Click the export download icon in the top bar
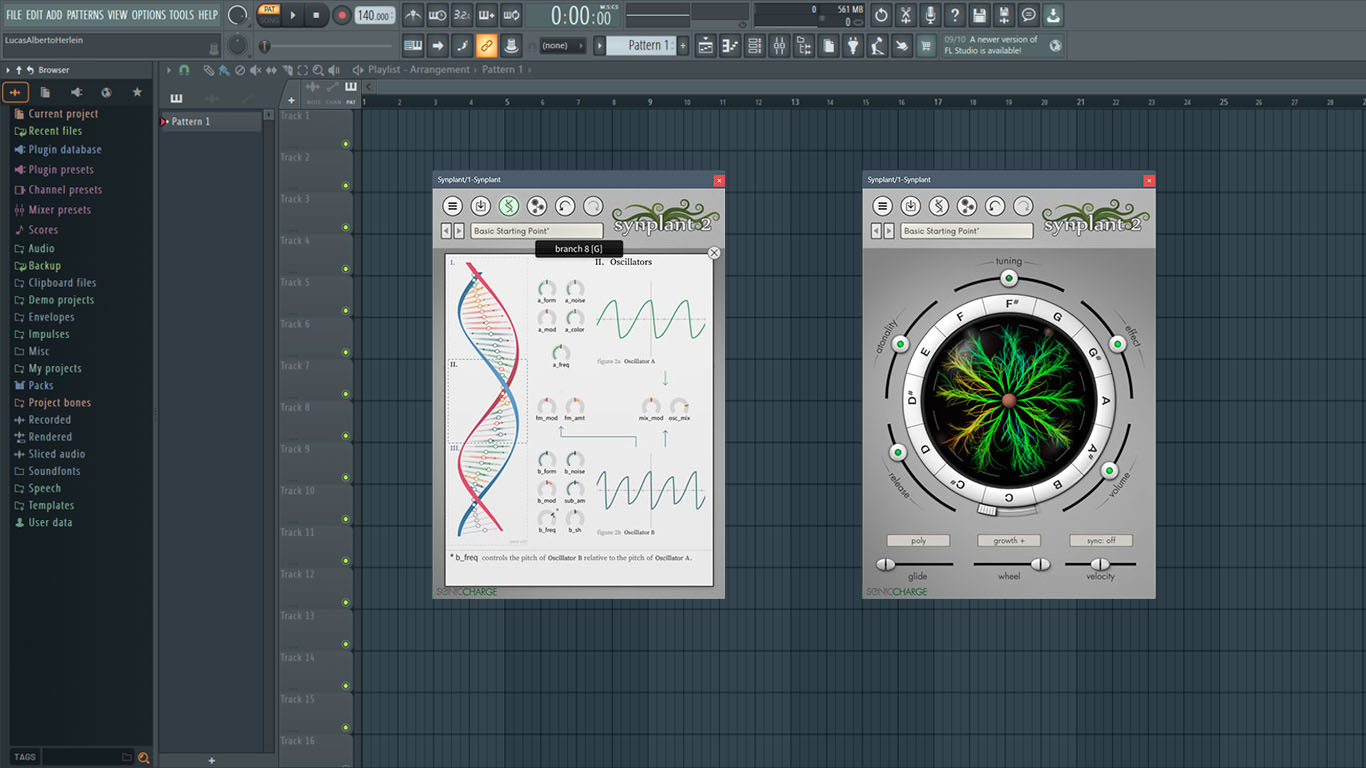Image resolution: width=1366 pixels, height=768 pixels. click(1052, 15)
